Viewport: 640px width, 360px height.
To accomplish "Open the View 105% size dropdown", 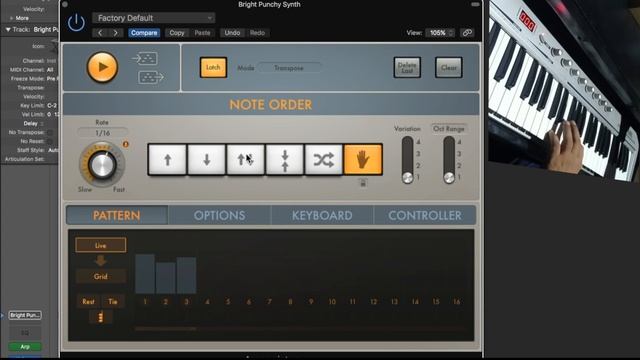I will (x=440, y=33).
